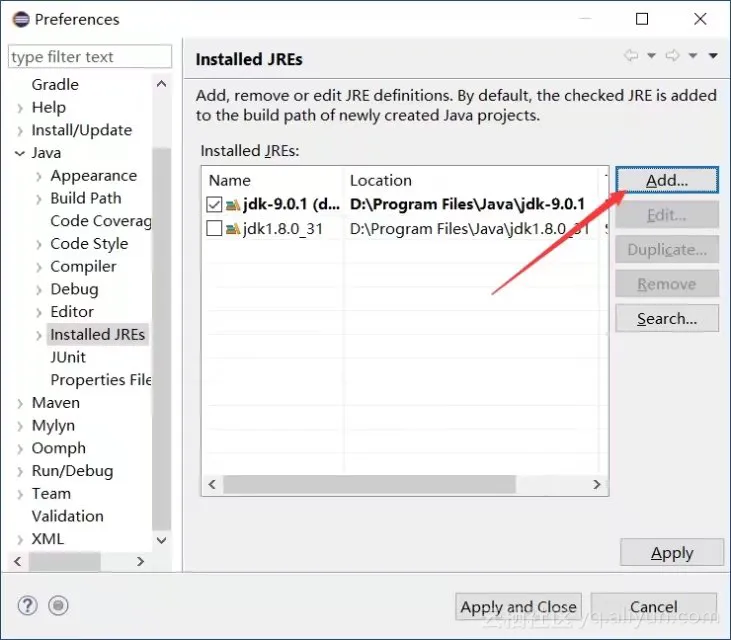Expand the Maven tree node
Image resolution: width=731 pixels, height=640 pixels.
(x=20, y=403)
